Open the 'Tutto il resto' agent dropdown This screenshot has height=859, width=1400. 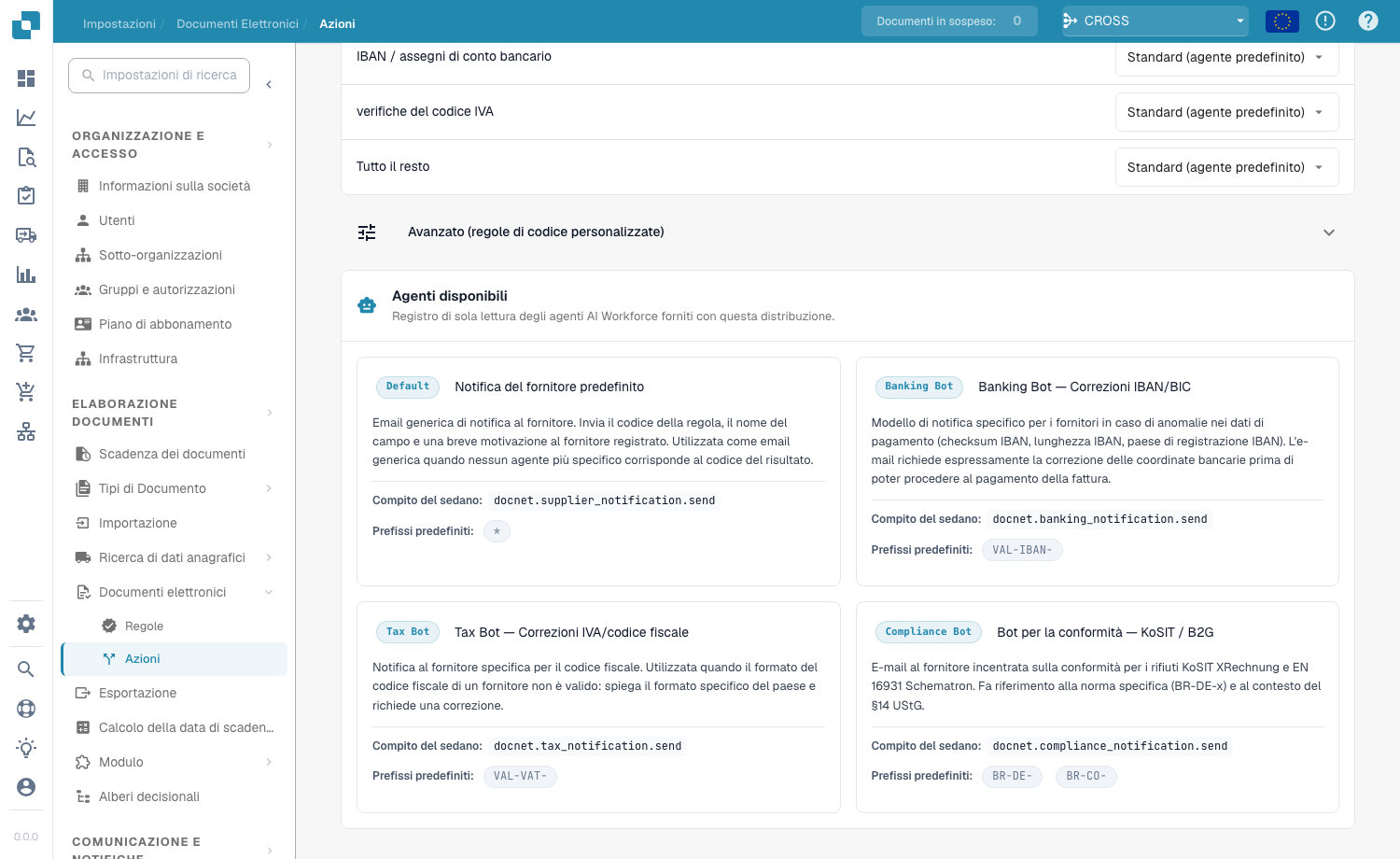click(1226, 167)
